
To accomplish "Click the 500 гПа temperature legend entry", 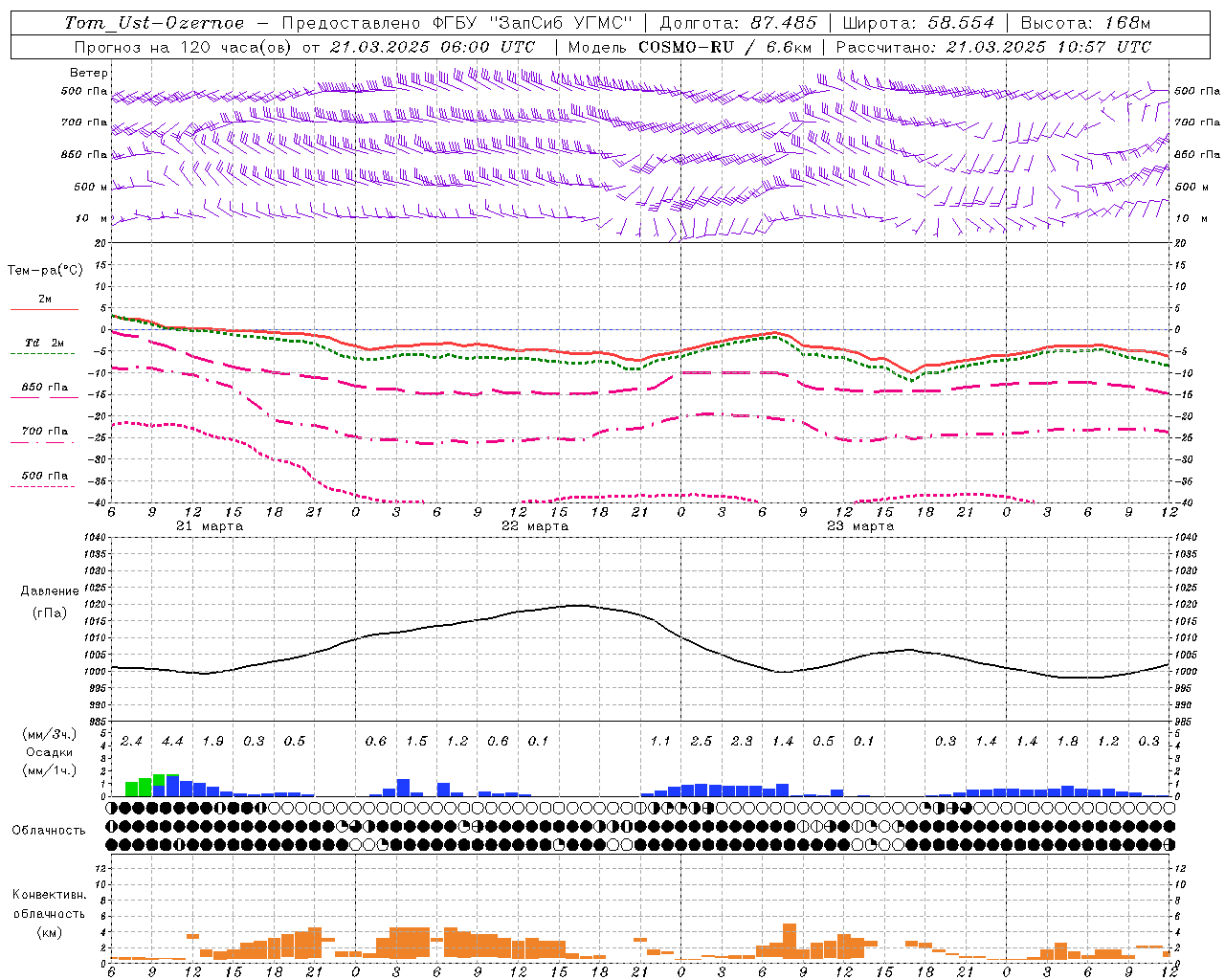I will 45,476.
